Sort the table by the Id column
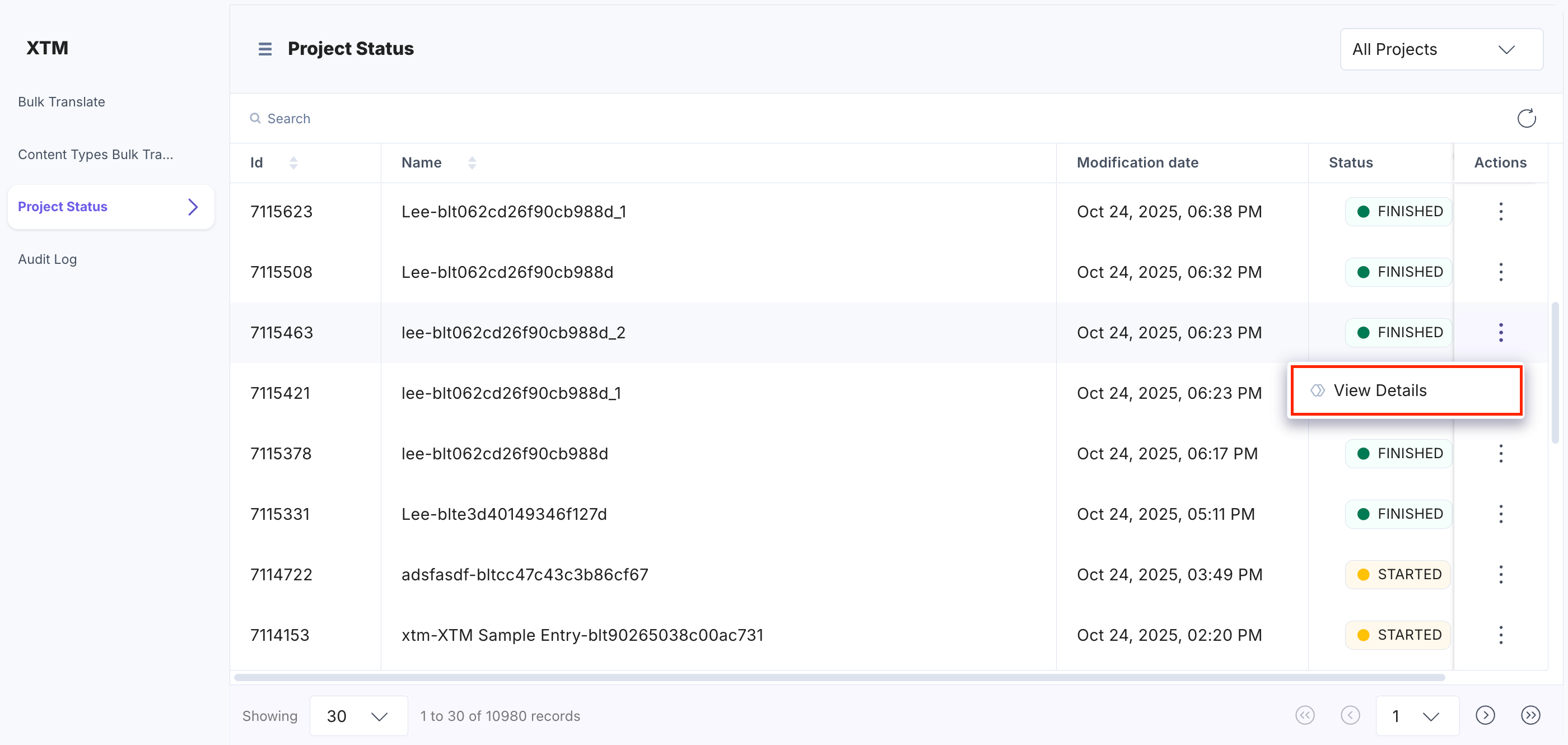1568x745 pixels. click(293, 162)
